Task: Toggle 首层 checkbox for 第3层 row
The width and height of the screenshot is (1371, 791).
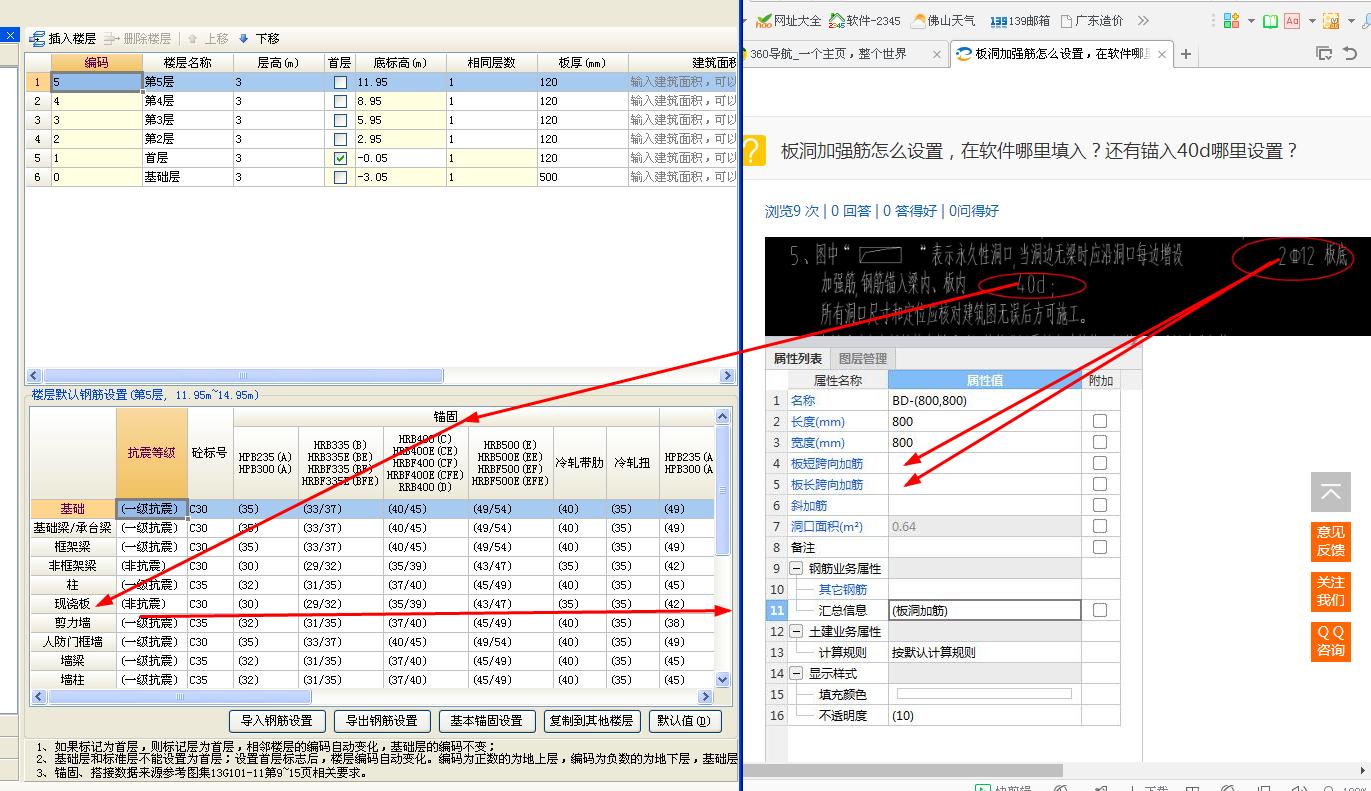Action: point(340,120)
